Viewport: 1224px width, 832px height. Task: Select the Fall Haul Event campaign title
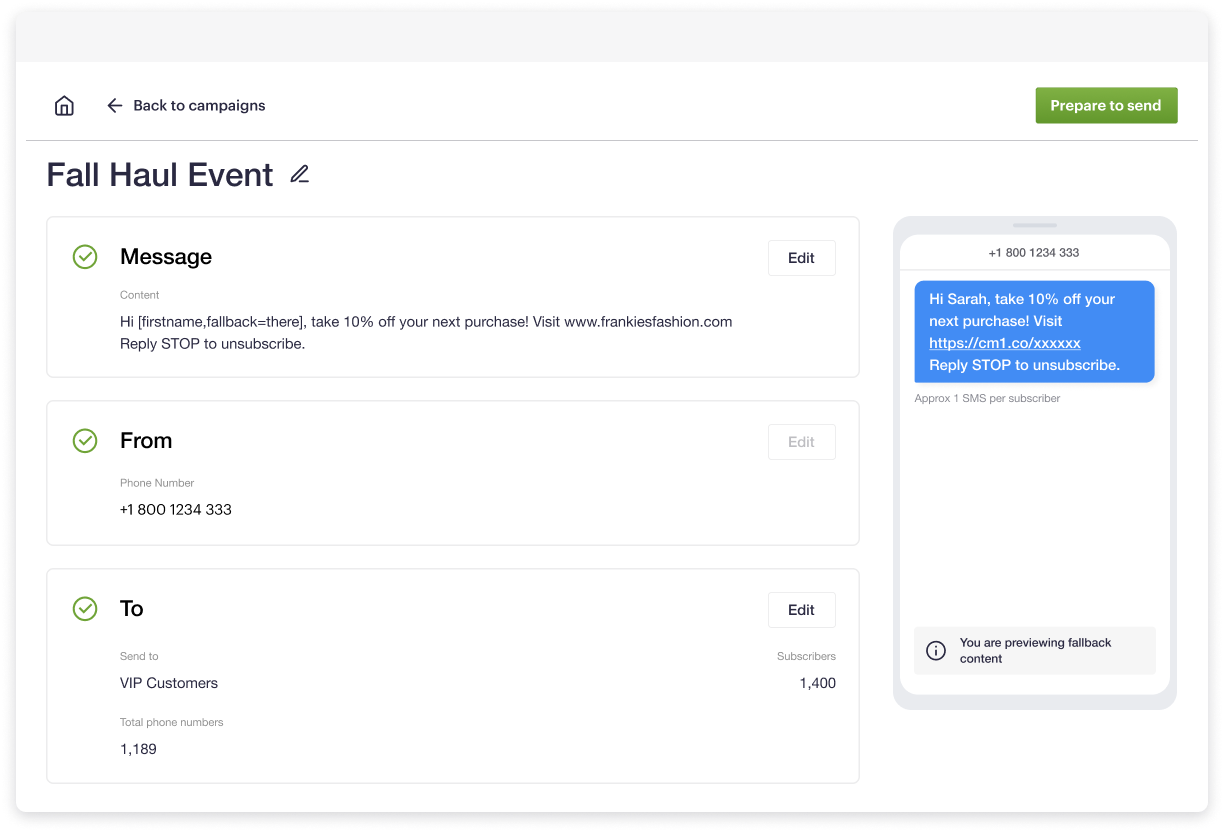point(159,174)
